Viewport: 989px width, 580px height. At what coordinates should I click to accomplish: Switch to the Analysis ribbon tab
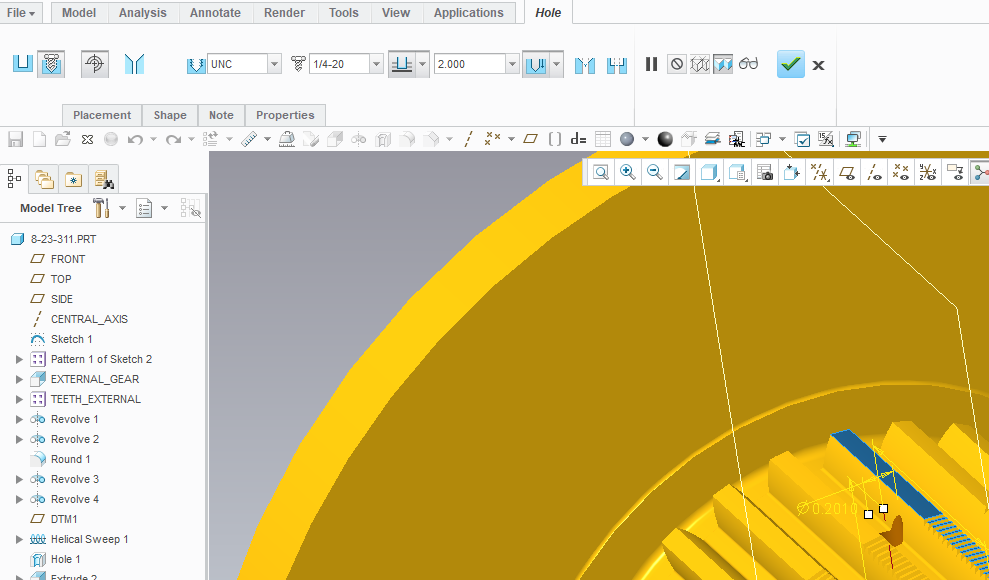point(143,13)
